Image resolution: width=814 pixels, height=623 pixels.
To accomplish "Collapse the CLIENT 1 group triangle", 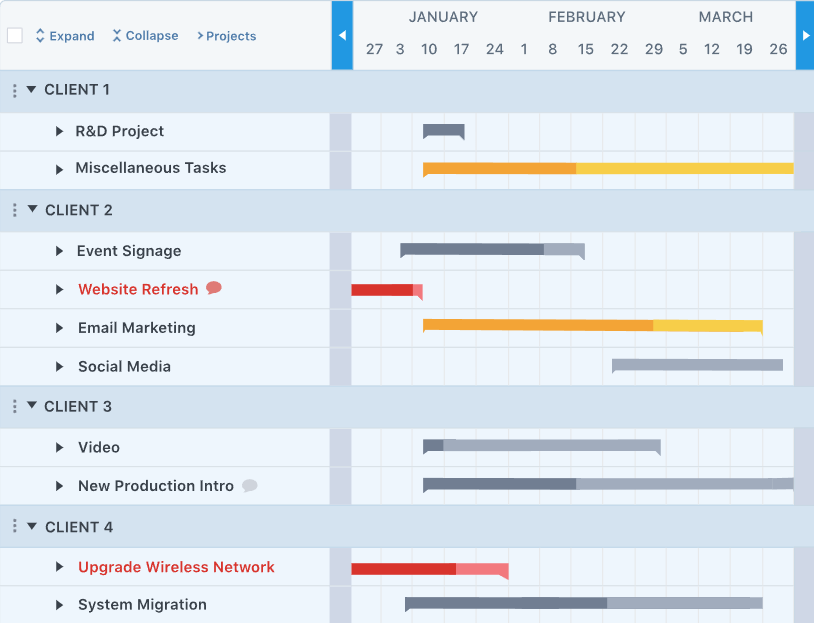I will pyautogui.click(x=31, y=89).
